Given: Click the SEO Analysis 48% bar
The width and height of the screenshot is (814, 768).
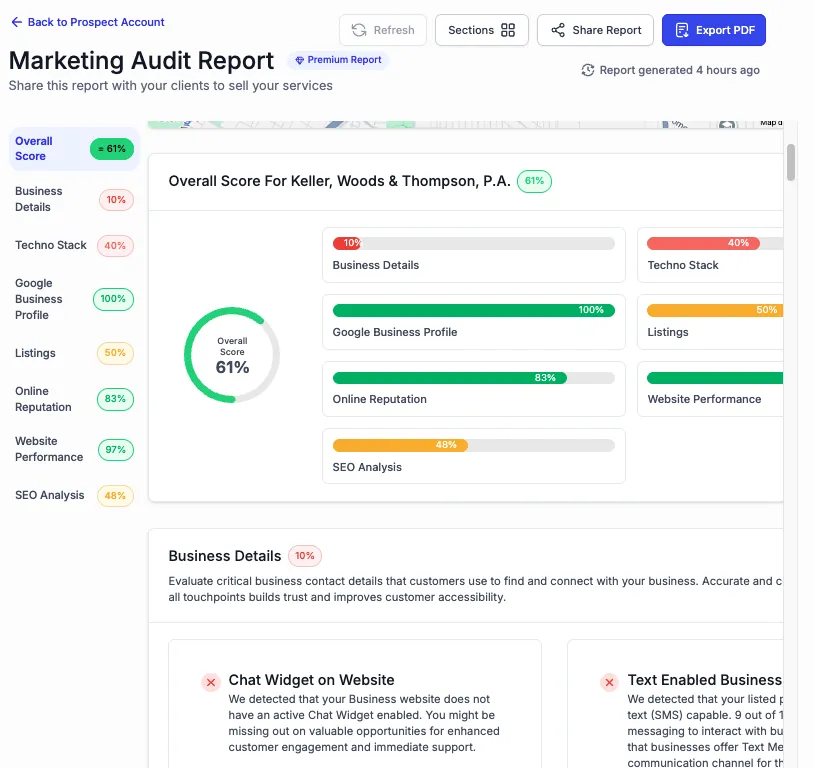Looking at the screenshot, I should pyautogui.click(x=473, y=446).
